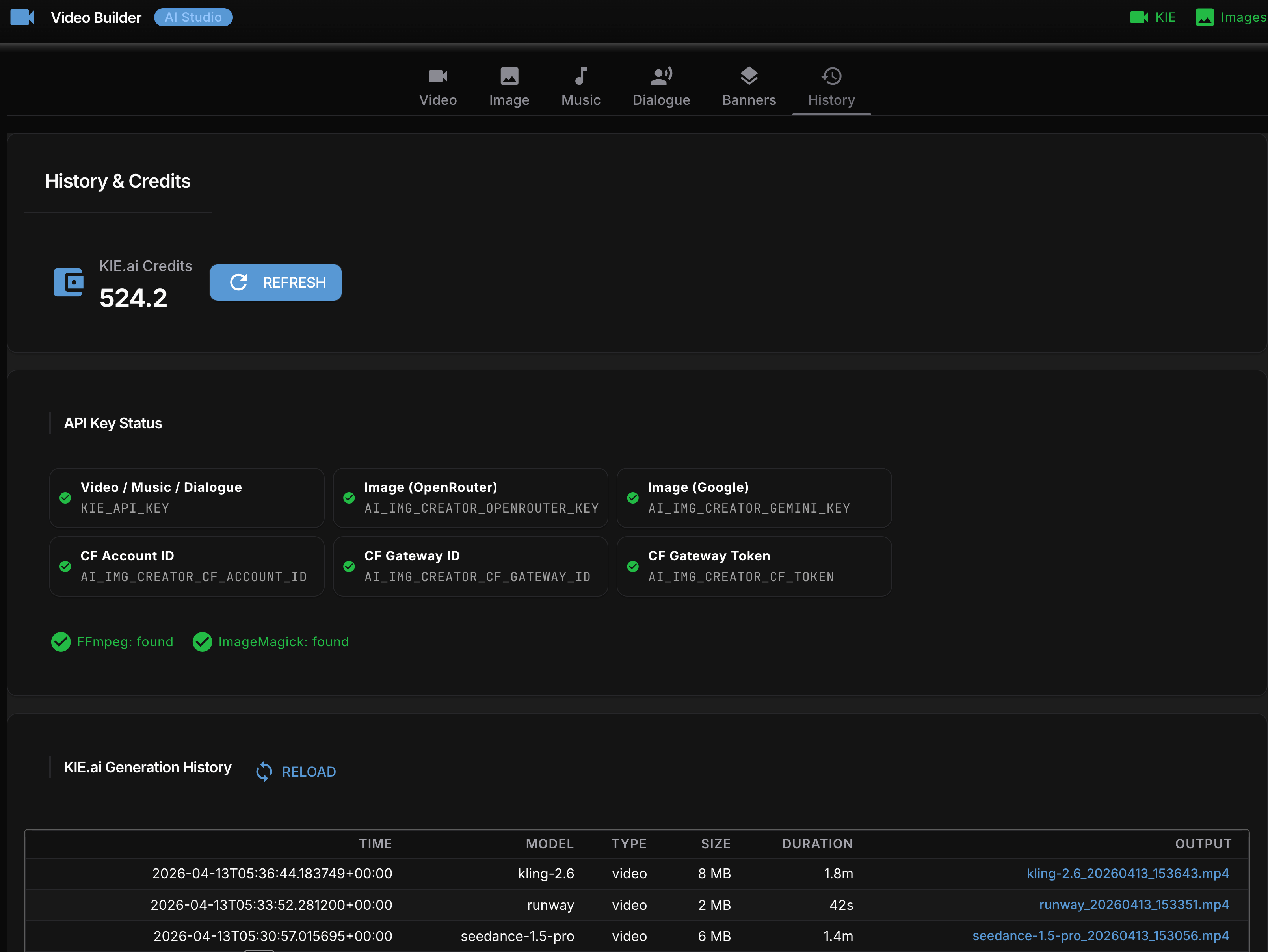
Task: Click the Video Builder camera logo icon
Action: (22, 17)
